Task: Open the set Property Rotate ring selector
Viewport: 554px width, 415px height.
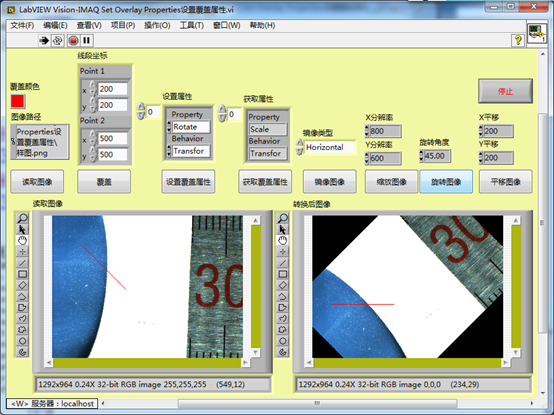Action: [x=191, y=127]
